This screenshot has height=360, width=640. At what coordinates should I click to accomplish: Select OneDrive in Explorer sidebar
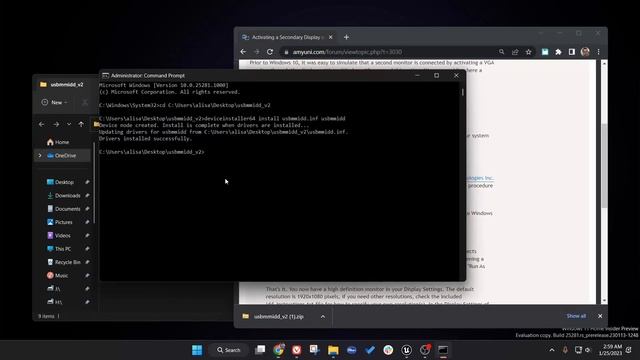point(65,156)
